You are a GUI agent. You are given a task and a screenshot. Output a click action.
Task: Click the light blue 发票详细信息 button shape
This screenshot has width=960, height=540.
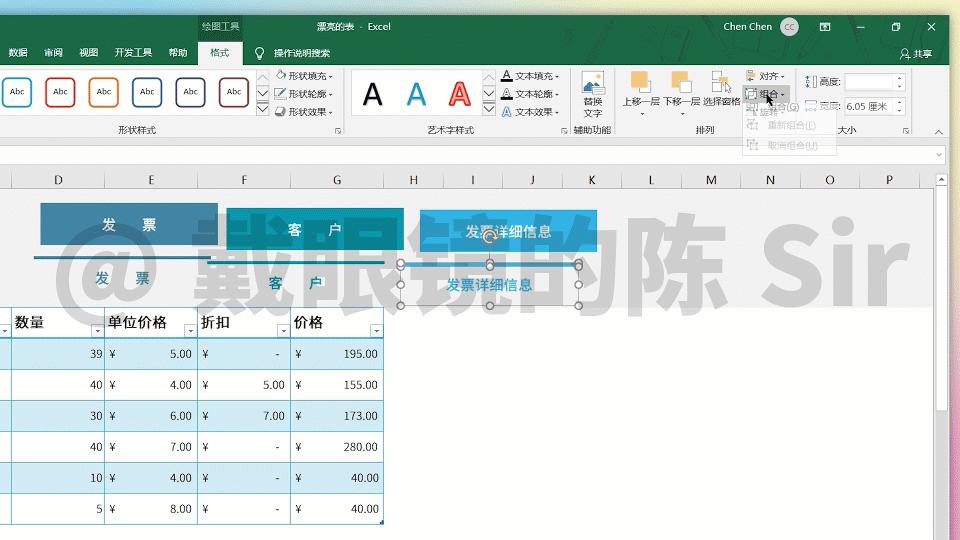[x=508, y=231]
